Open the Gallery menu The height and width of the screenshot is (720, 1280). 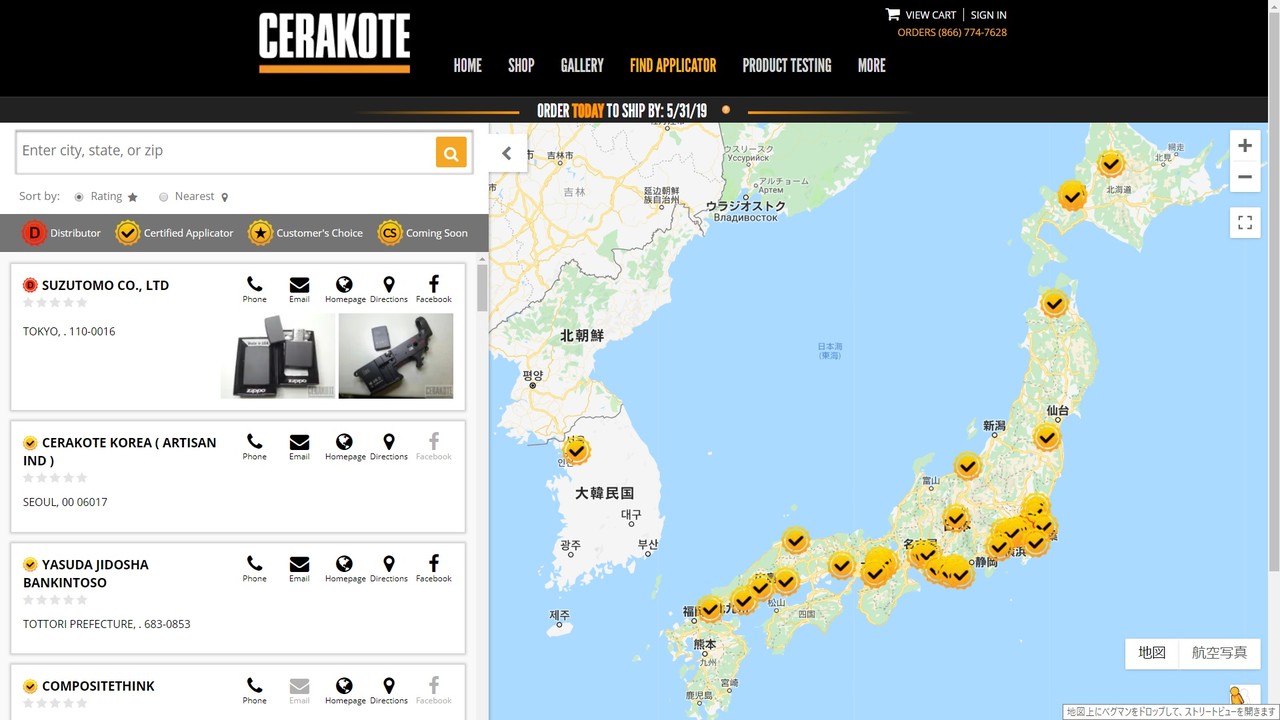click(x=582, y=65)
